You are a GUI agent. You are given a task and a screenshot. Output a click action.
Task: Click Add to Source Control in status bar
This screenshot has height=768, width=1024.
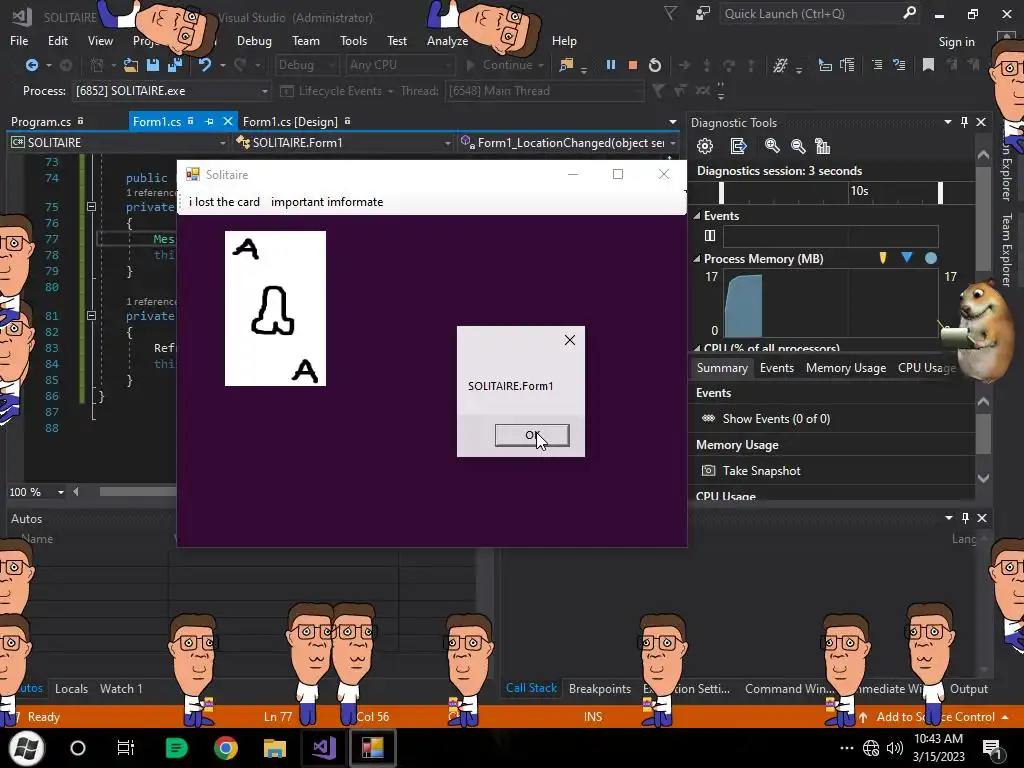pyautogui.click(x=935, y=716)
